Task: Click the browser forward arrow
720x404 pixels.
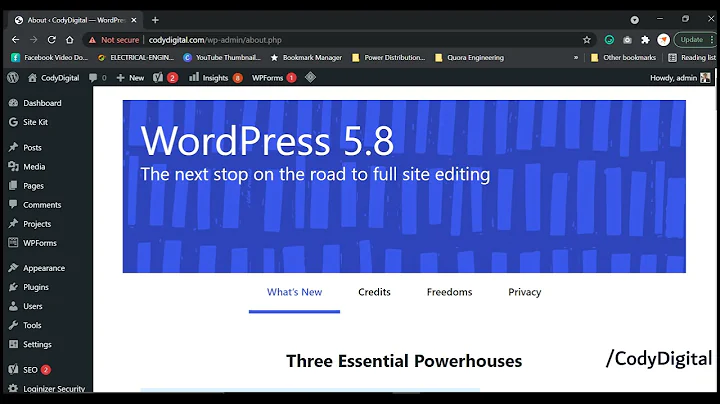Action: click(x=34, y=40)
